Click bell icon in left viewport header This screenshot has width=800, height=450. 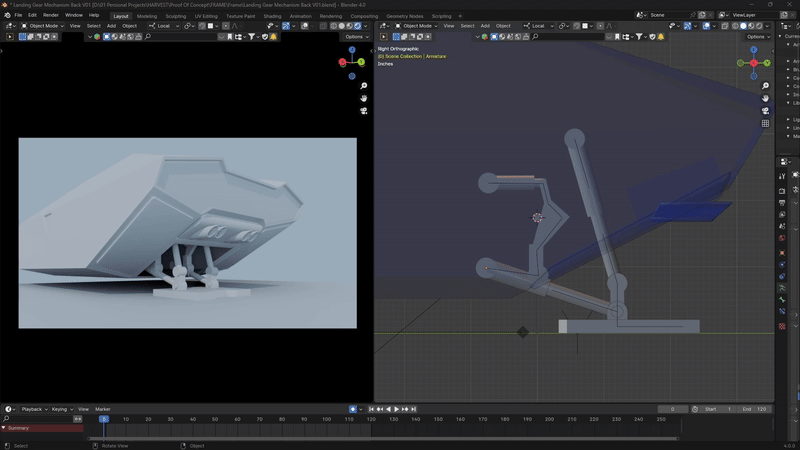click(273, 37)
